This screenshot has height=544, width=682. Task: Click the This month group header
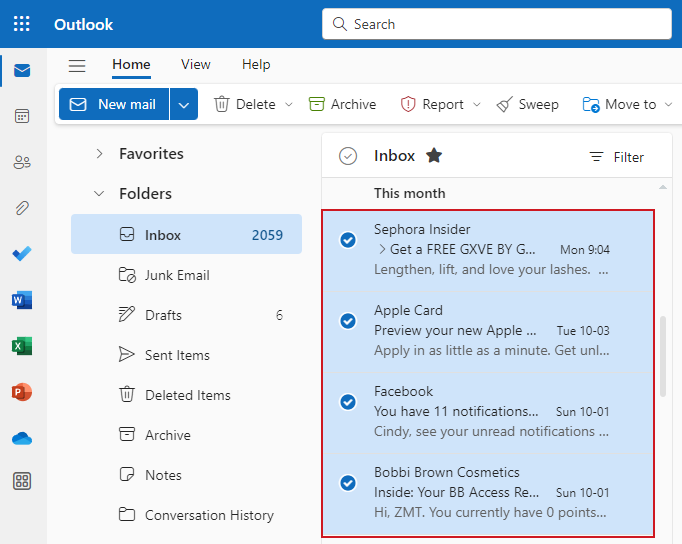pos(409,193)
